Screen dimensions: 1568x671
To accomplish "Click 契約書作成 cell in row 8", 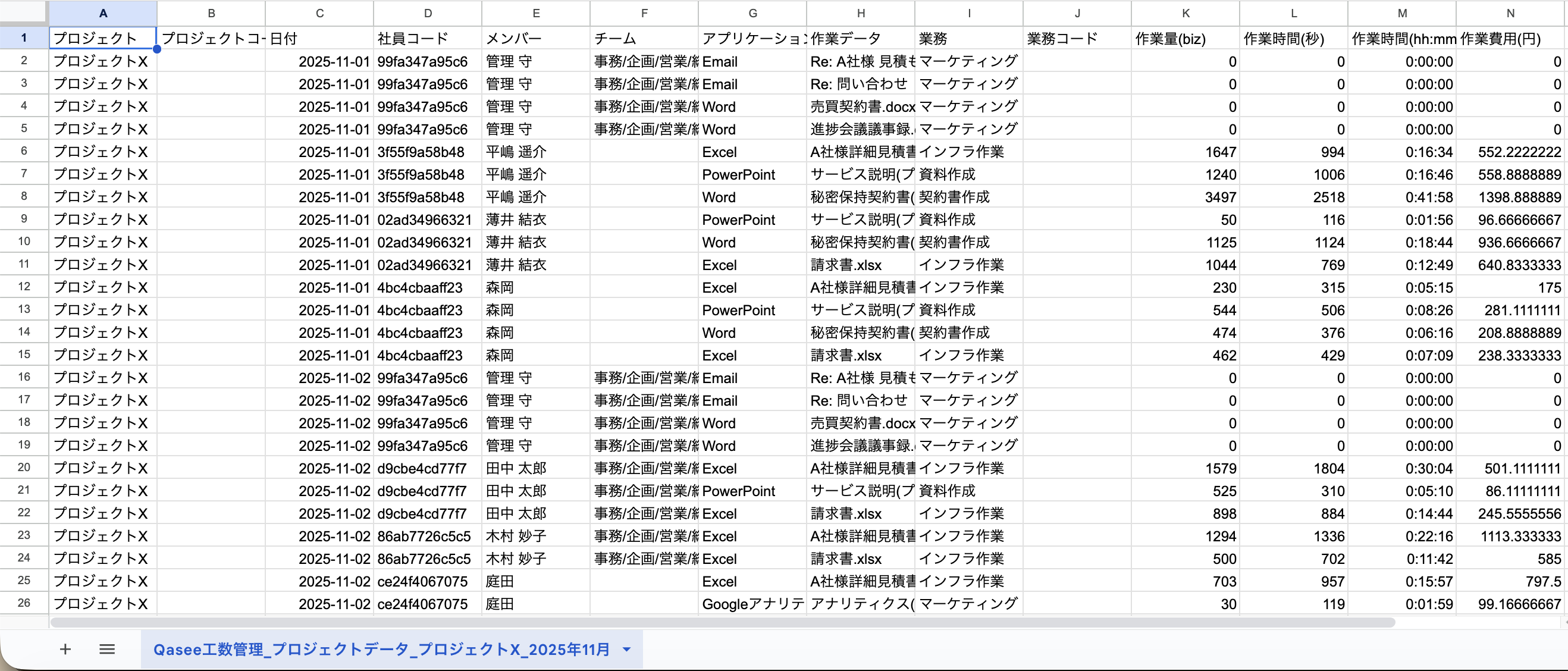I will (x=969, y=197).
